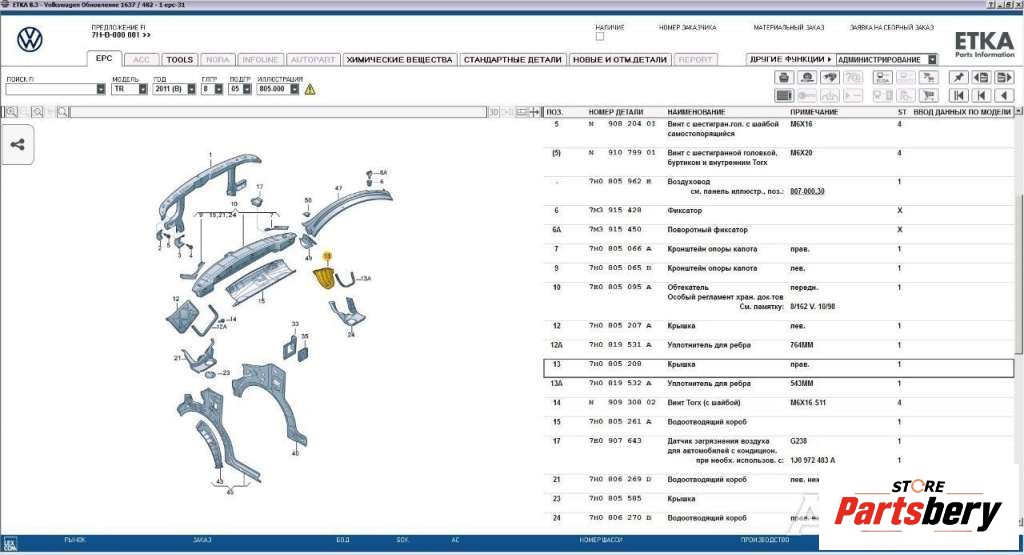Click the shopping cart order icon
Viewport: 1024px width, 555px height.
[x=931, y=95]
